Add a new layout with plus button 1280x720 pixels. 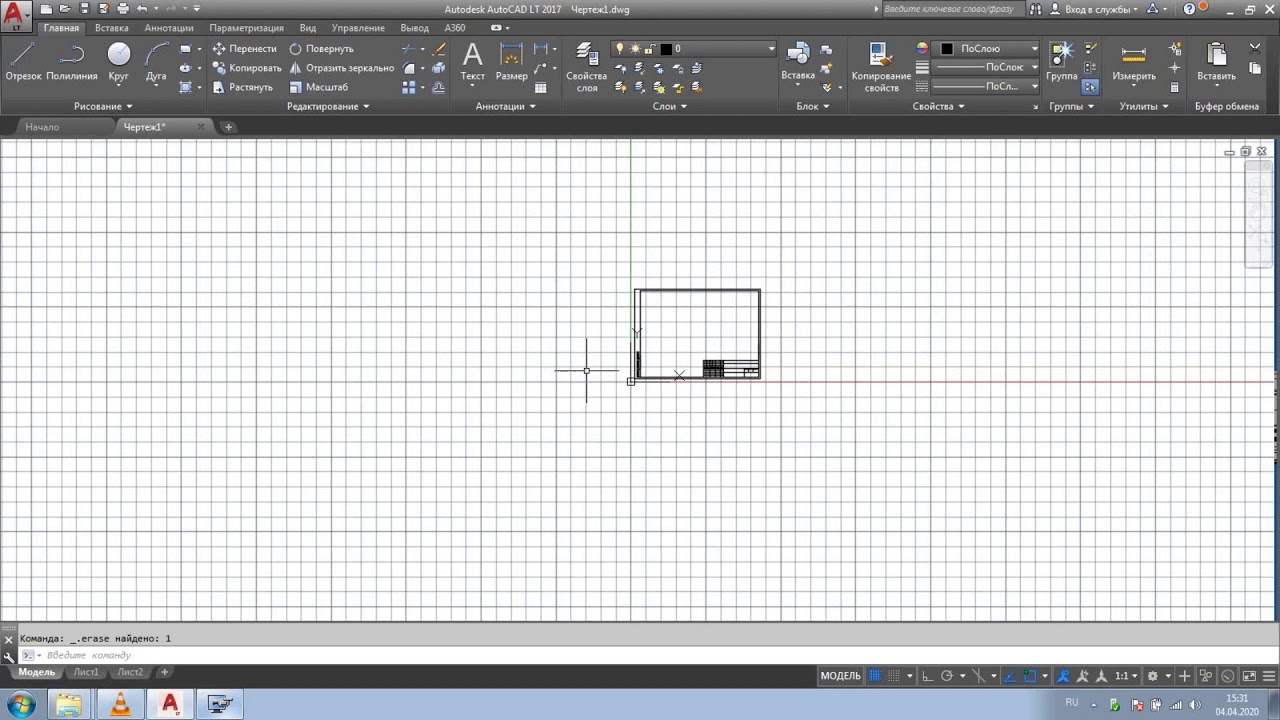pyautogui.click(x=165, y=672)
